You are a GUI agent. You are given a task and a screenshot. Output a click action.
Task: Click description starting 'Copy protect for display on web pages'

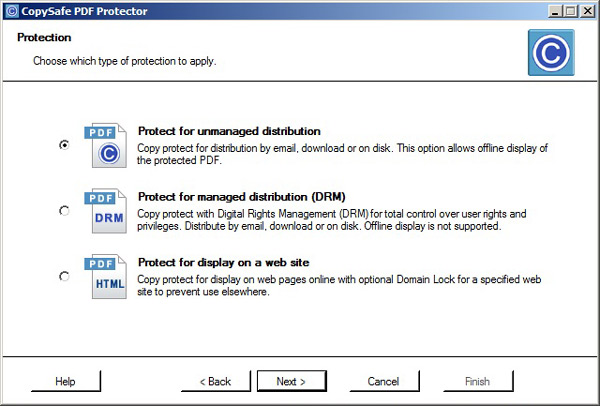[339, 285]
